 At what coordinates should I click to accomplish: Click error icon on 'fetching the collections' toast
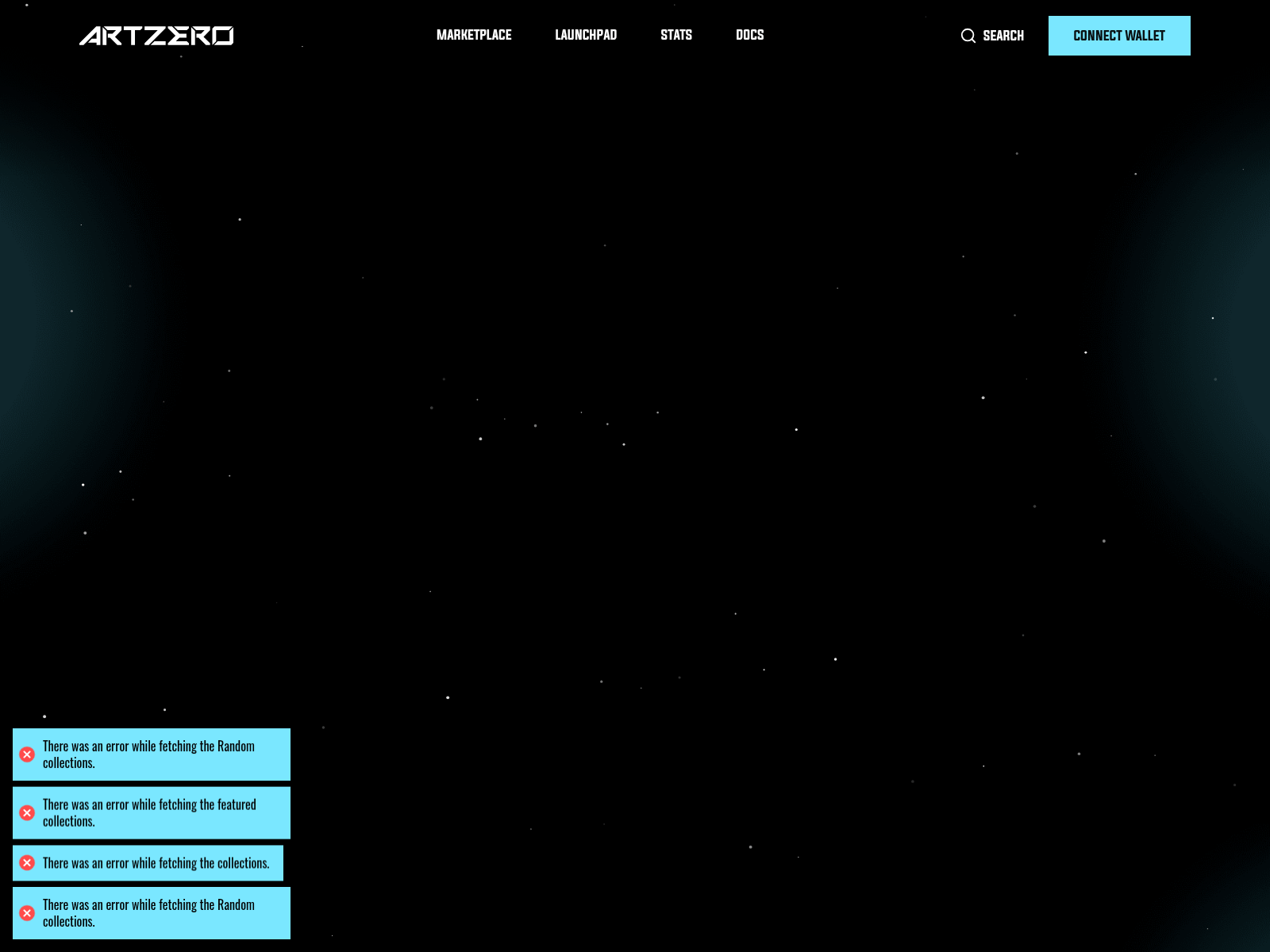27,863
